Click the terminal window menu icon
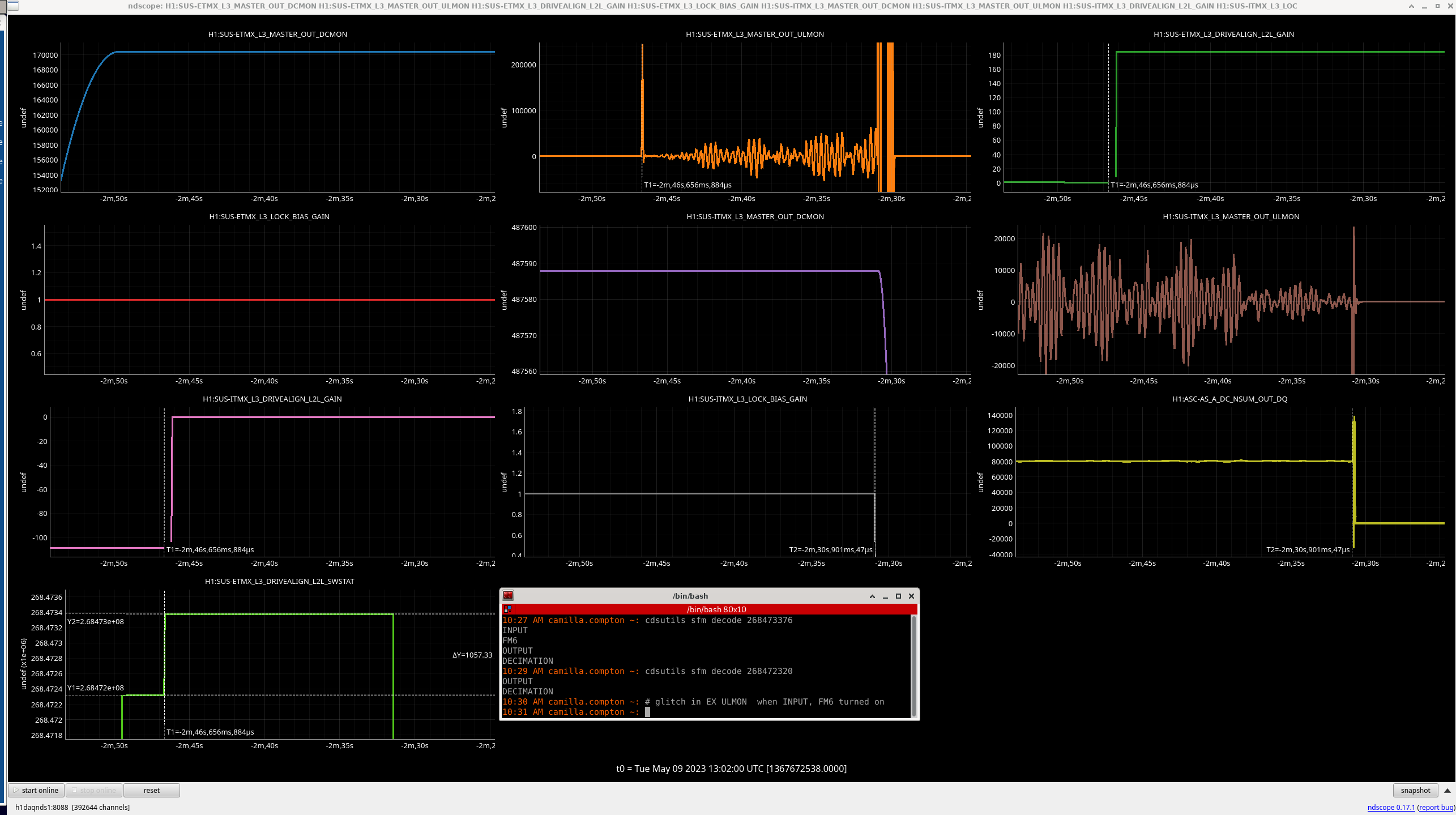Image resolution: width=1456 pixels, height=815 pixels. [508, 595]
